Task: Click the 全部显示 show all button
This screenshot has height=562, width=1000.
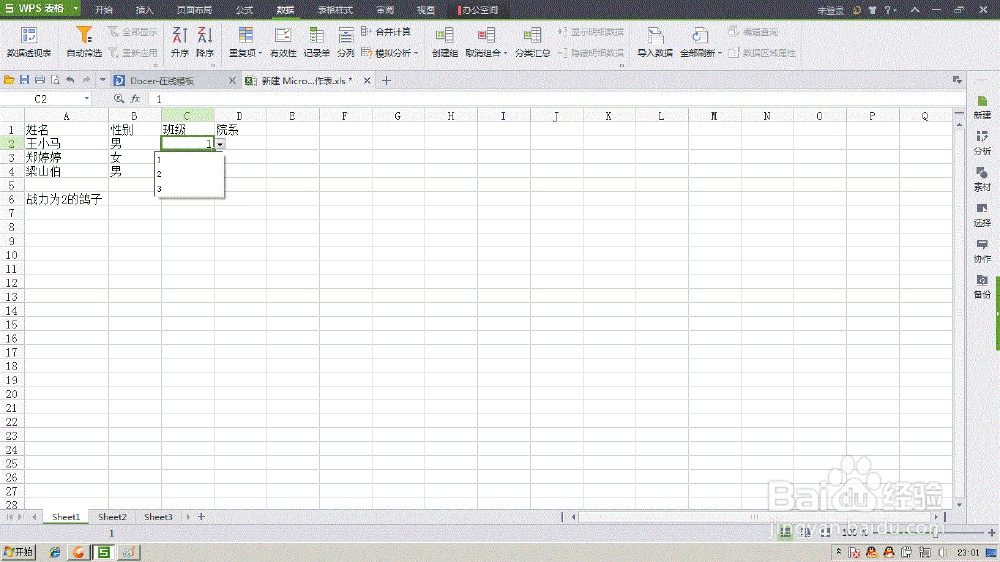Action: point(133,32)
